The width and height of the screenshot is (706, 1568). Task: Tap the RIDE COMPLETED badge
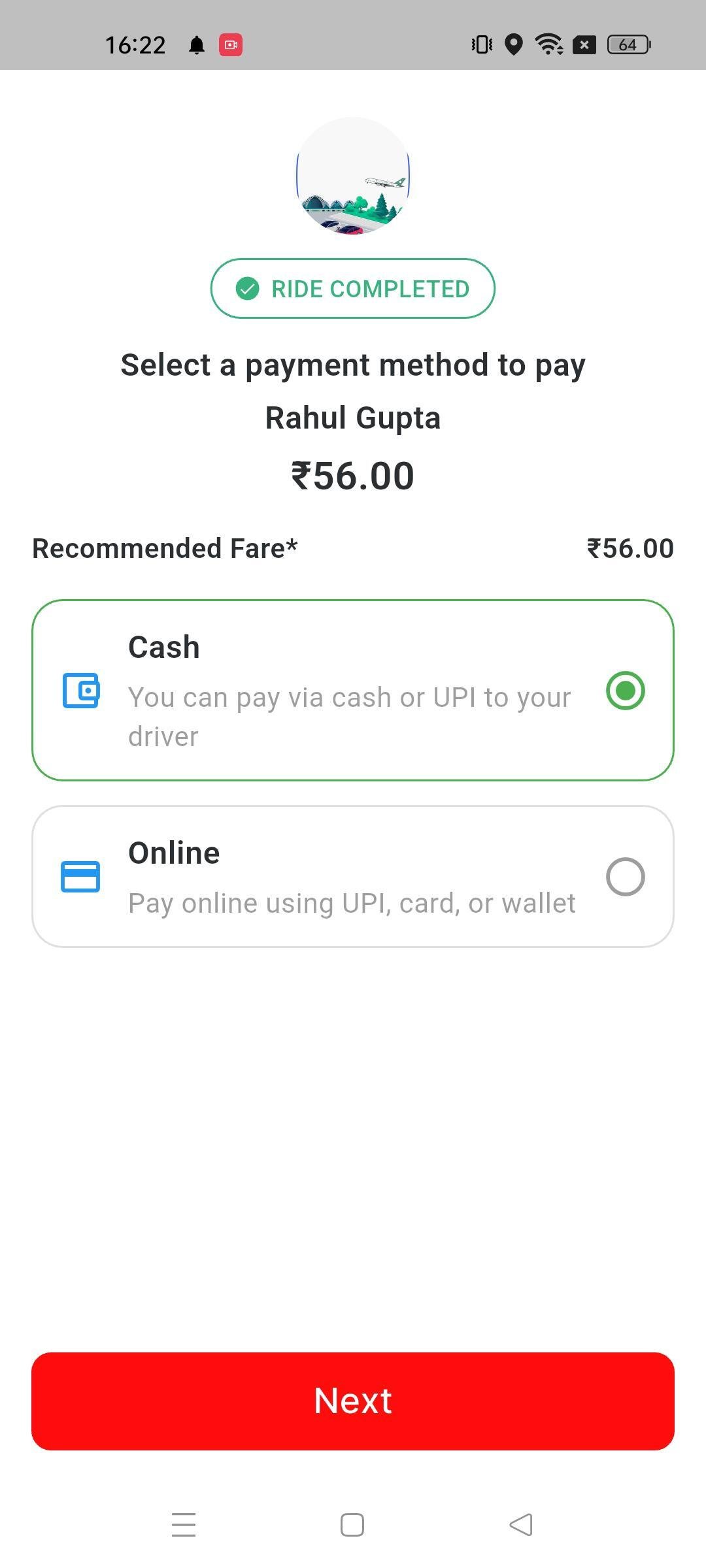point(353,289)
